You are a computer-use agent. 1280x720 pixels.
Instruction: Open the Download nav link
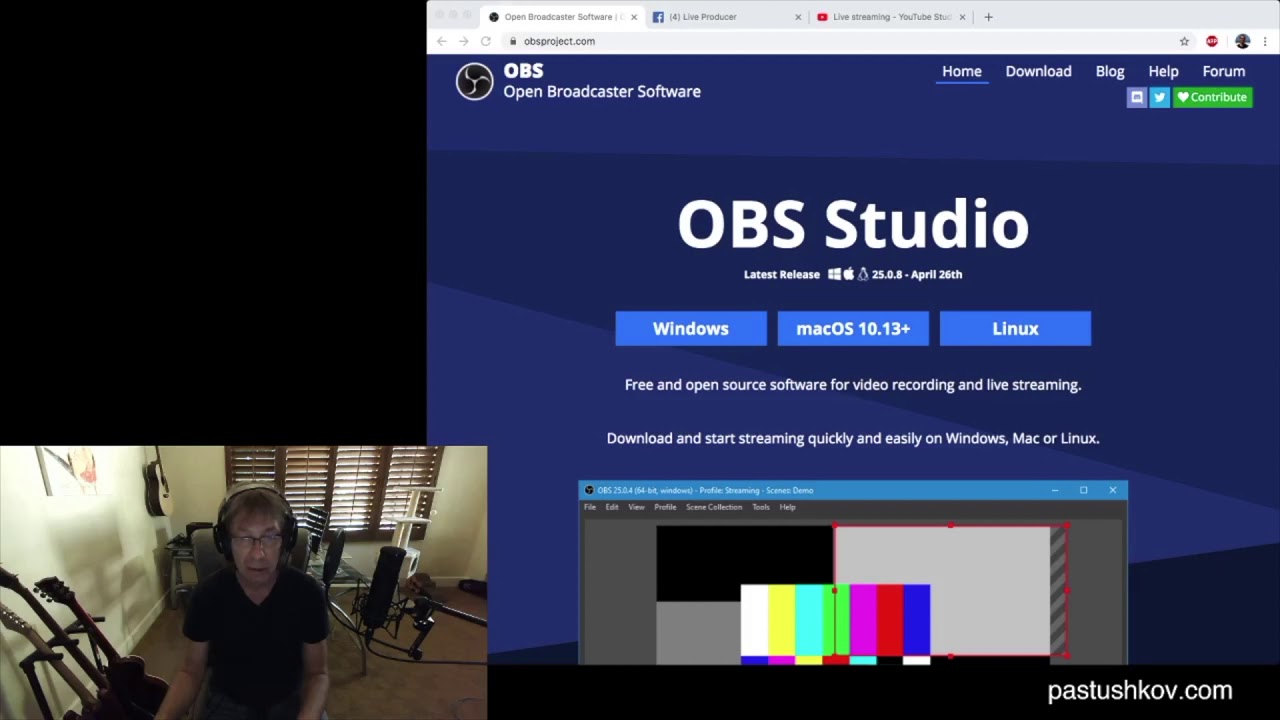pos(1038,71)
